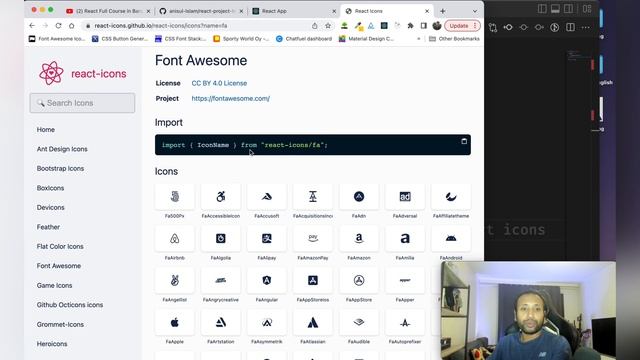Select the FaAsymmetrik icon
The height and width of the screenshot is (360, 640).
pyautogui.click(x=267, y=323)
